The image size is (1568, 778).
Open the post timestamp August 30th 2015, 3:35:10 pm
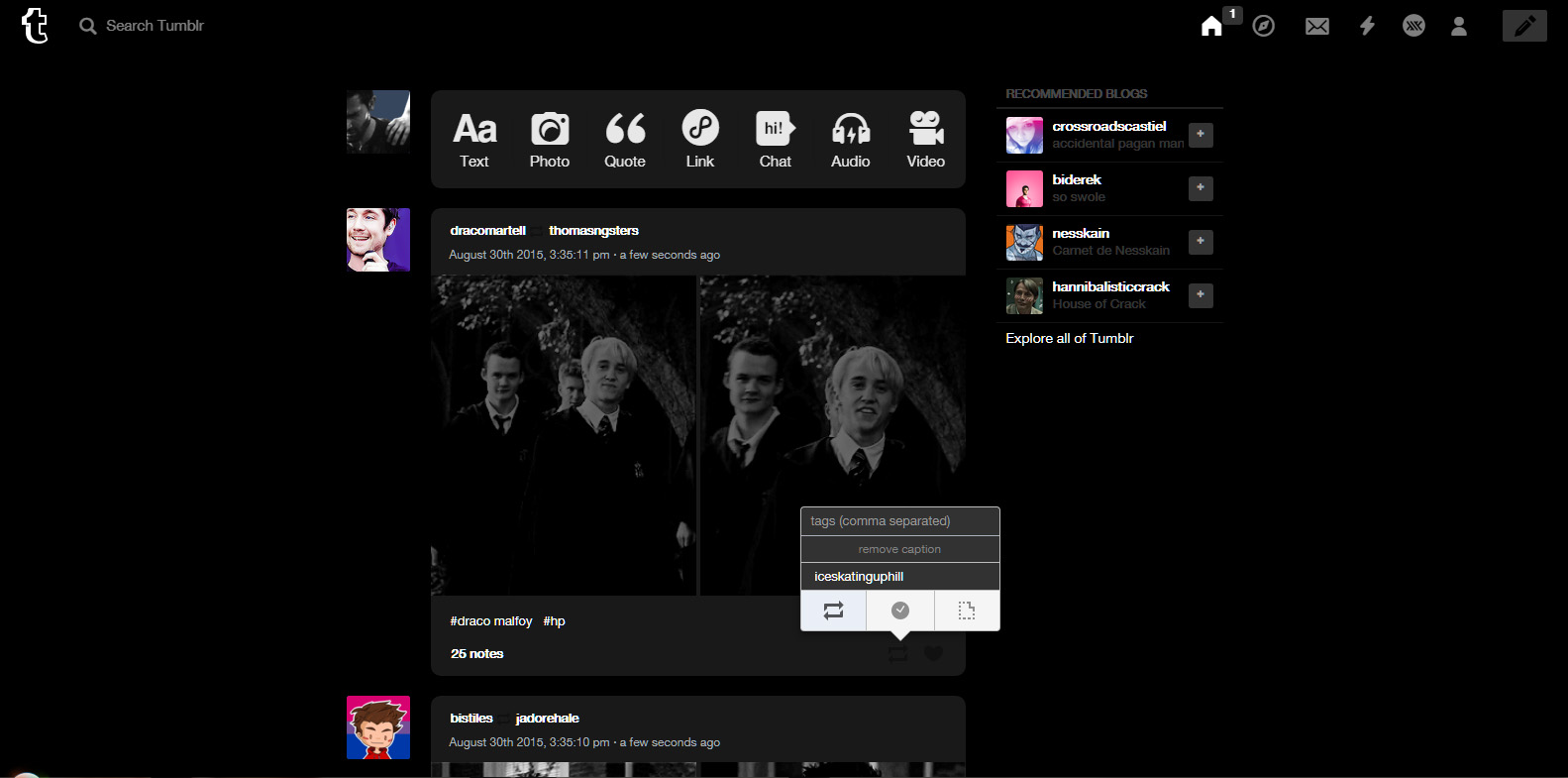click(529, 742)
